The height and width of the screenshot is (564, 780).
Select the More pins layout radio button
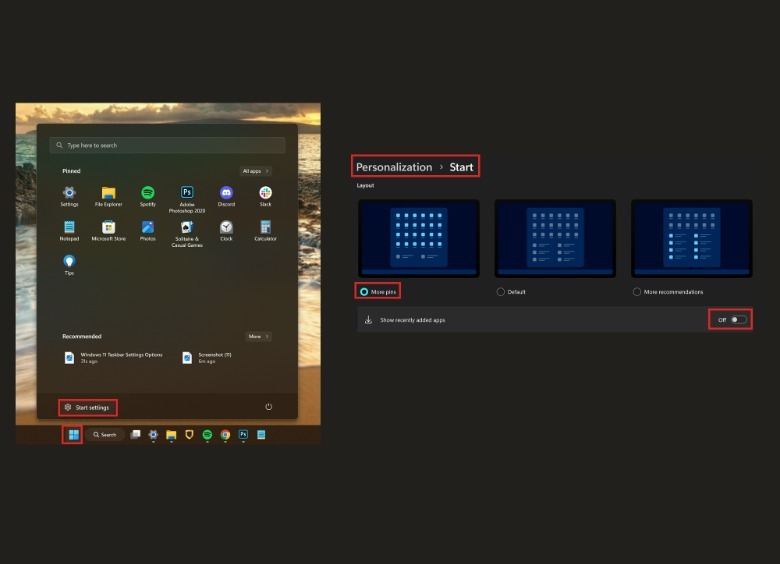click(363, 292)
